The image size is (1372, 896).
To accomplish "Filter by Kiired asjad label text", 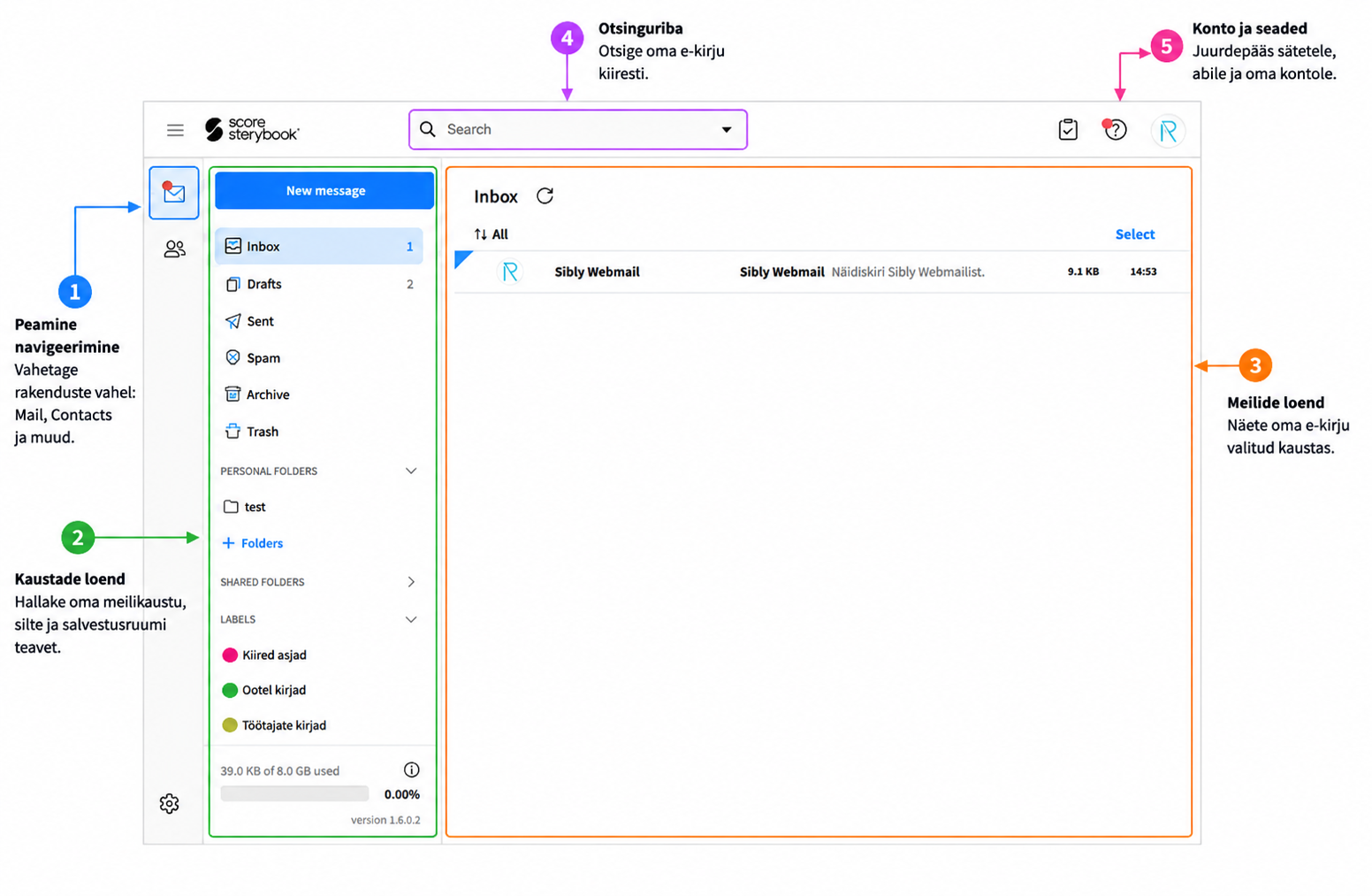I will coord(274,655).
